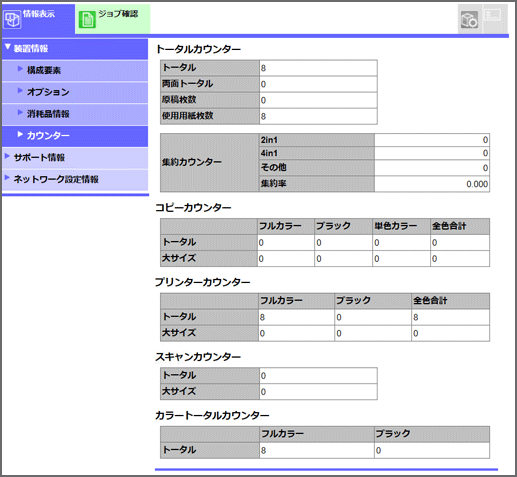Switch to the ジョブ確認 tab
Screen dimensions: 517x477
coord(113,19)
